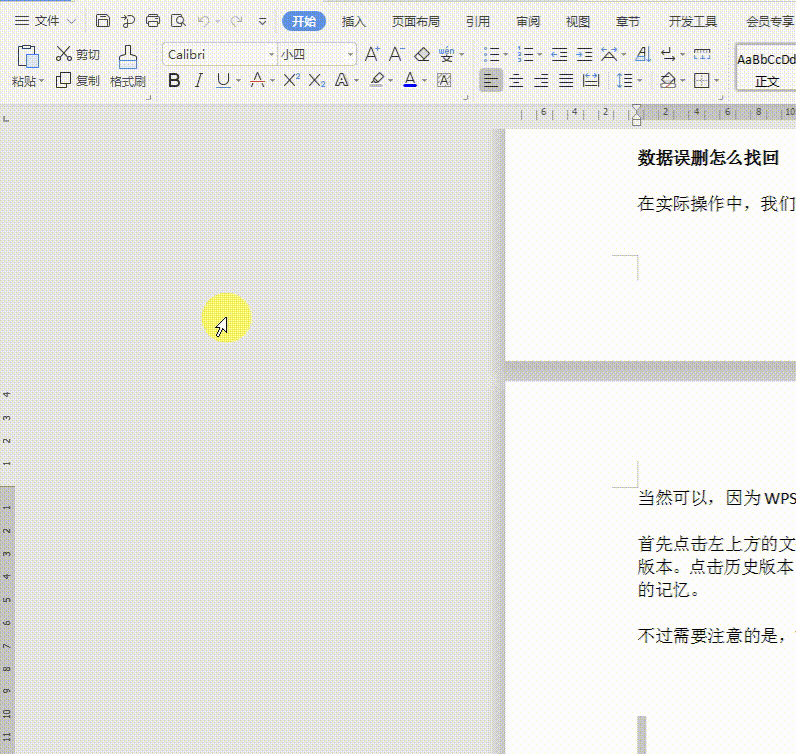Click the 复制 copy button
The width and height of the screenshot is (796, 754).
coord(78,80)
